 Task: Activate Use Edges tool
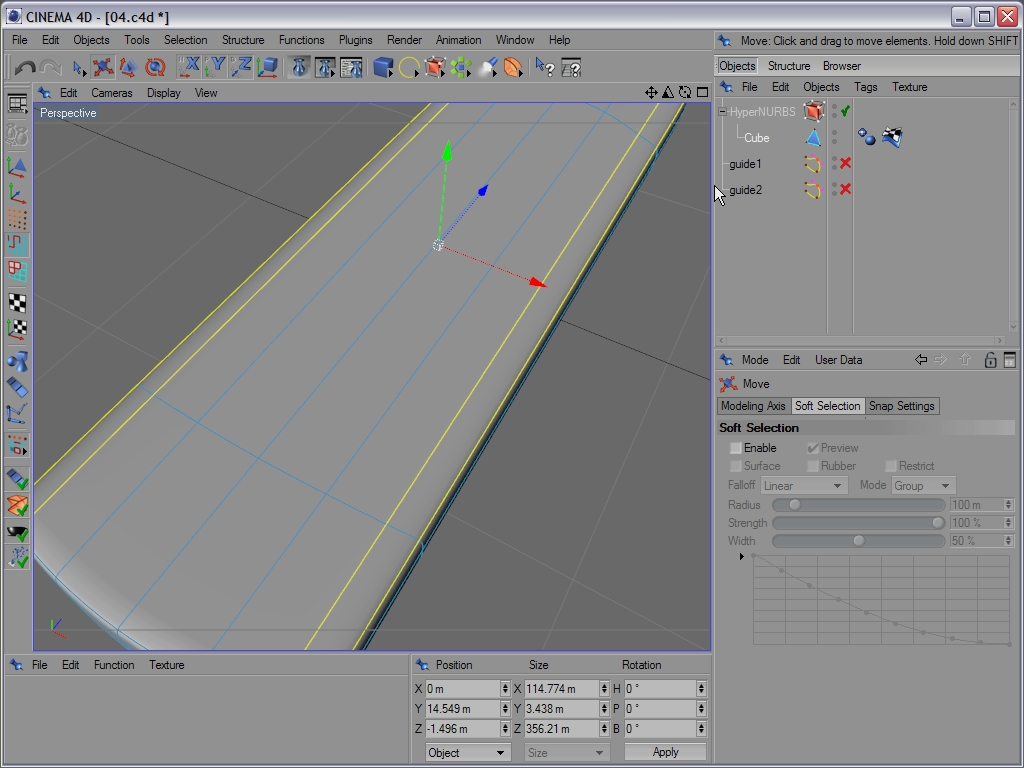pyautogui.click(x=17, y=244)
